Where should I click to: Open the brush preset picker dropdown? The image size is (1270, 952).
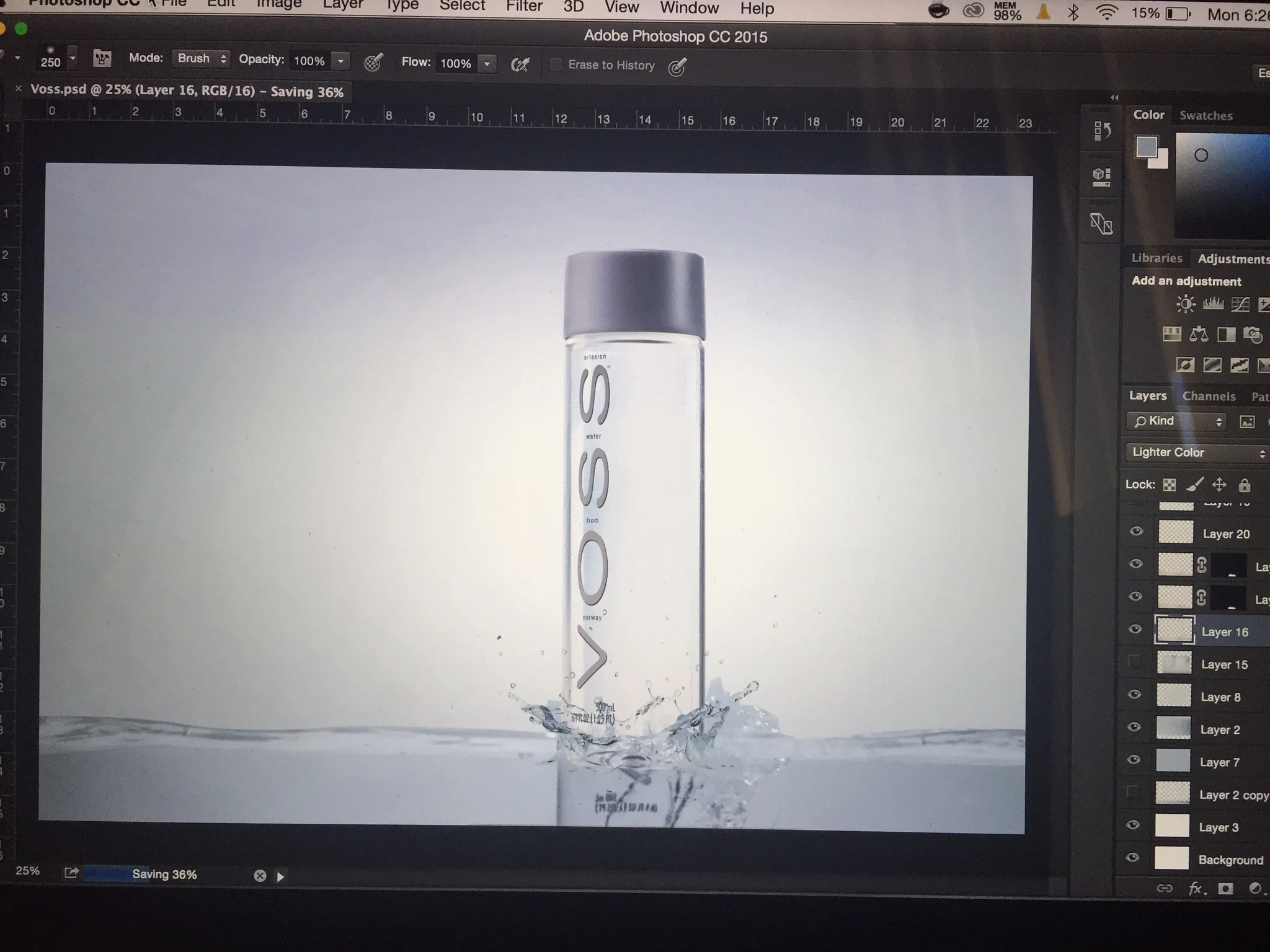[x=73, y=58]
